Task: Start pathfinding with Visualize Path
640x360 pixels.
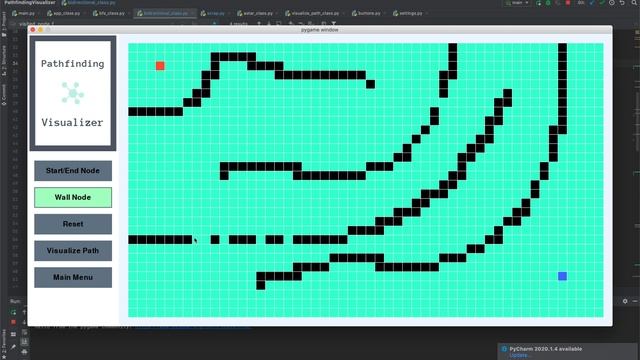Action: tap(73, 251)
